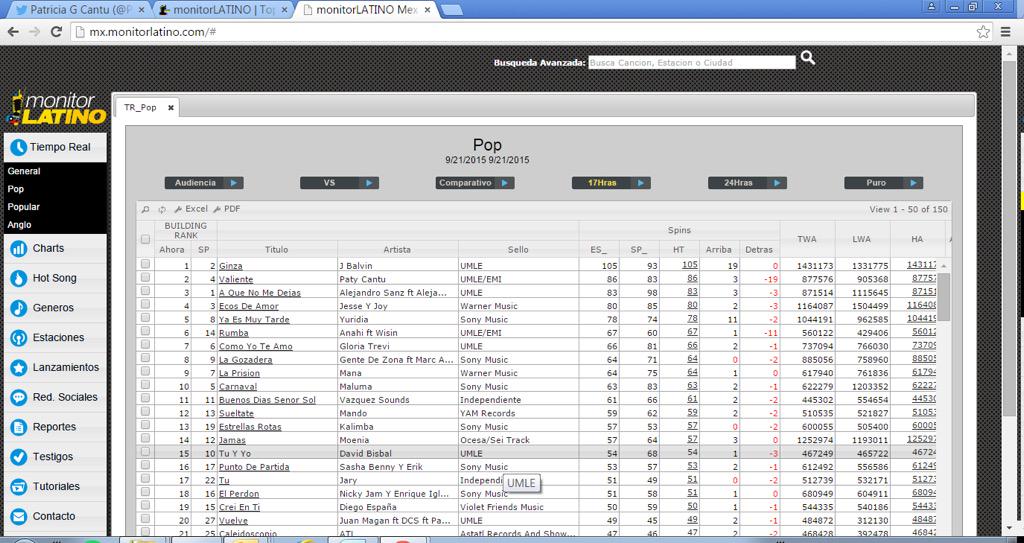Toggle select-all checkbox in table header
Screen dimensions: 1024x543
(146, 239)
